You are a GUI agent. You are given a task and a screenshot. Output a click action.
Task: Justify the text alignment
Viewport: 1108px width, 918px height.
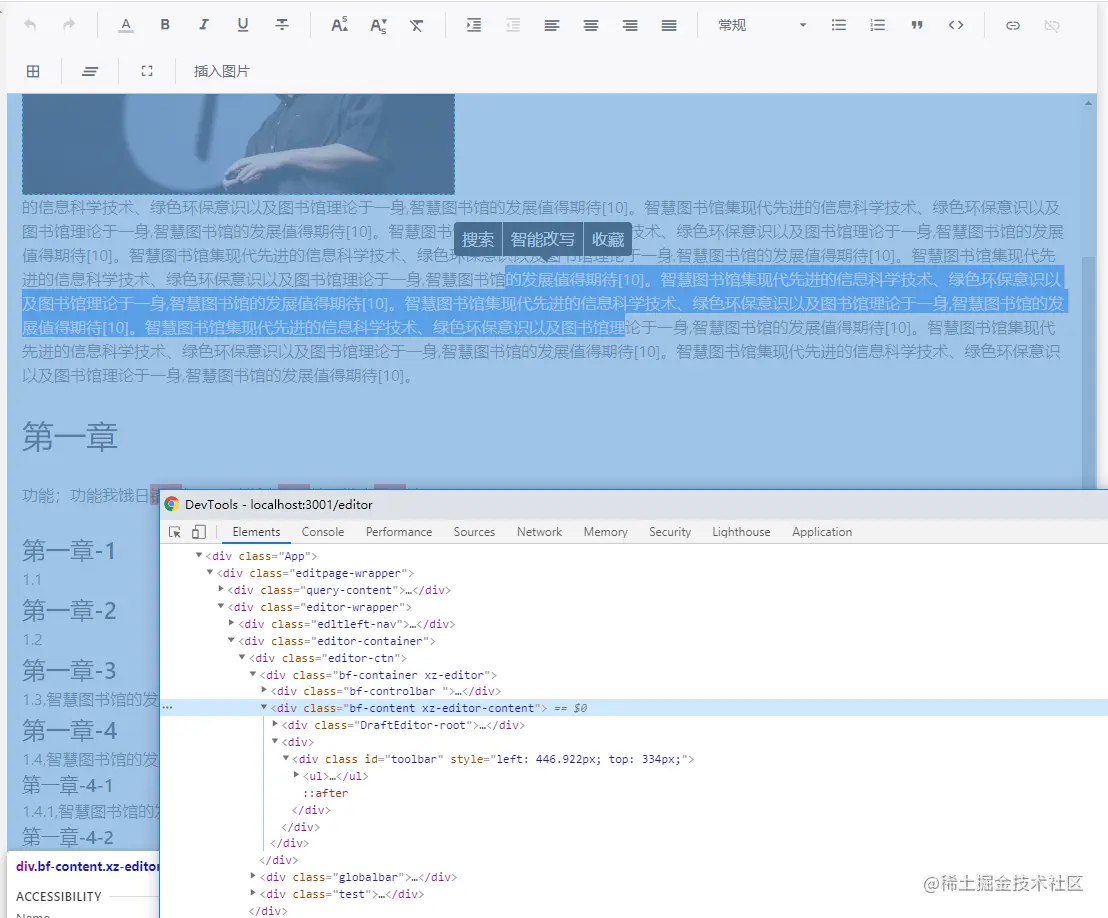(x=668, y=25)
